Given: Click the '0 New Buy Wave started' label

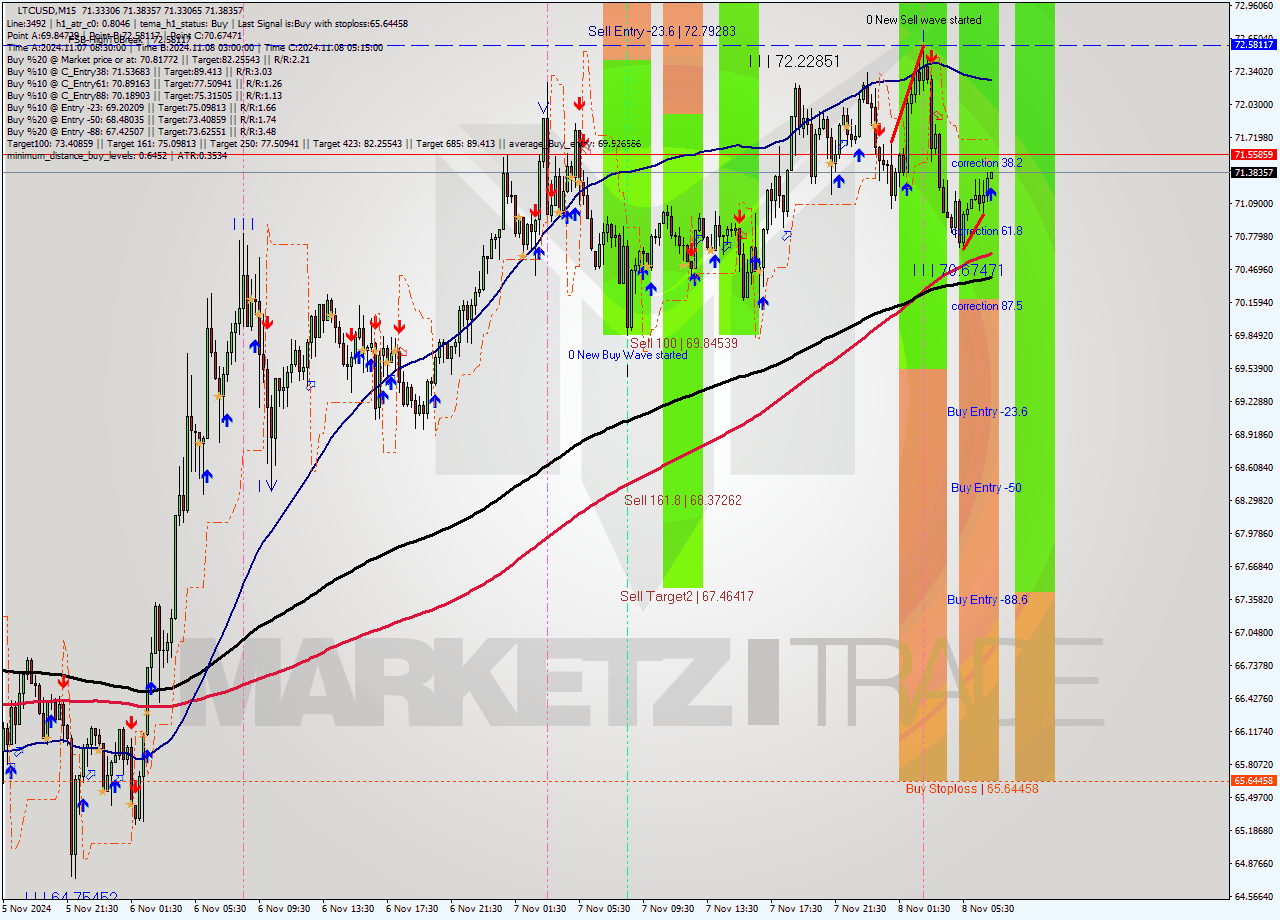Looking at the screenshot, I should [628, 355].
